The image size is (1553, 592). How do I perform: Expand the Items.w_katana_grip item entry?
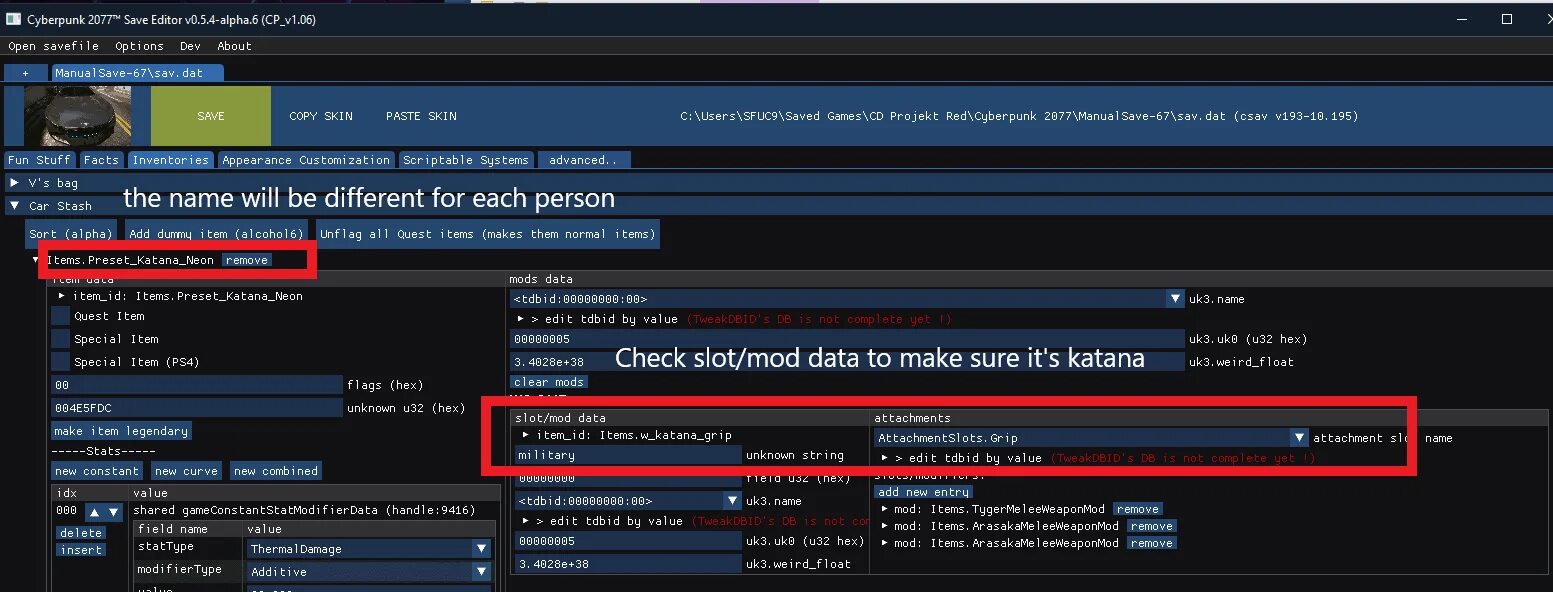click(x=524, y=434)
